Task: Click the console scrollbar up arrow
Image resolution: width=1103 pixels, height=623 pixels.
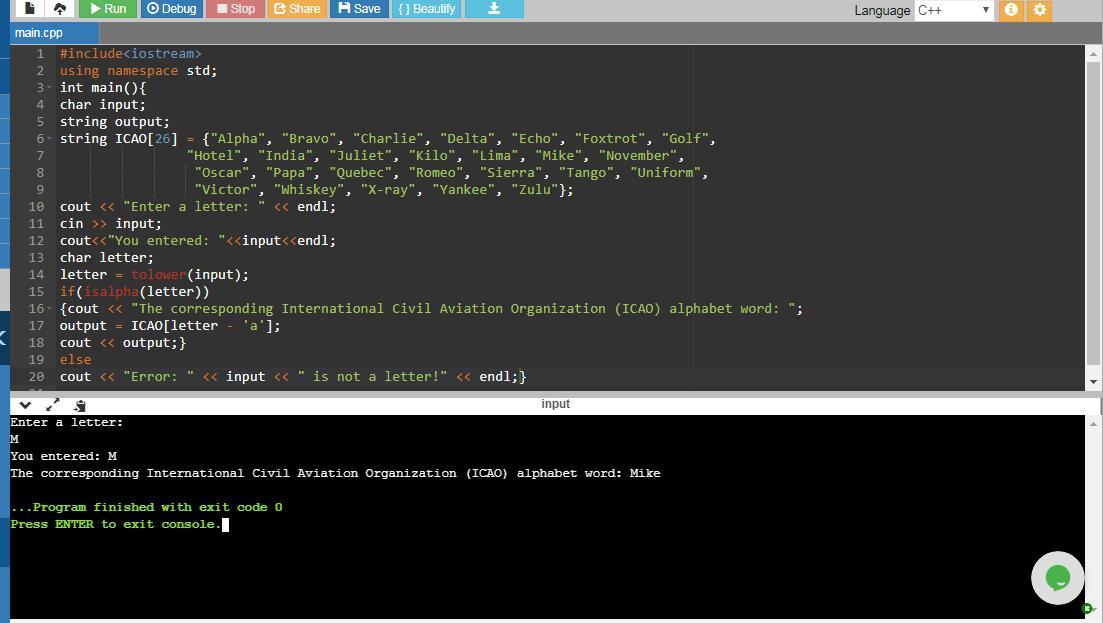Action: click(x=1093, y=424)
